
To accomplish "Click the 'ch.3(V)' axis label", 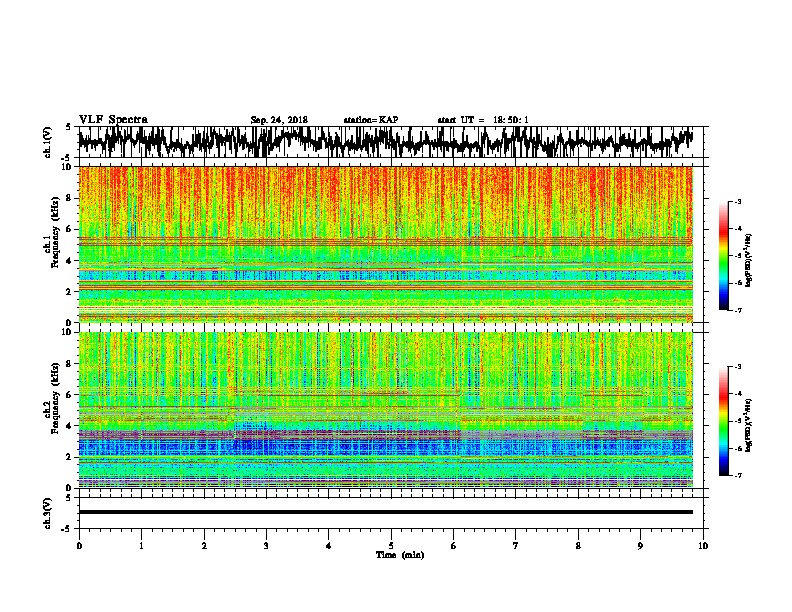I will click(48, 513).
